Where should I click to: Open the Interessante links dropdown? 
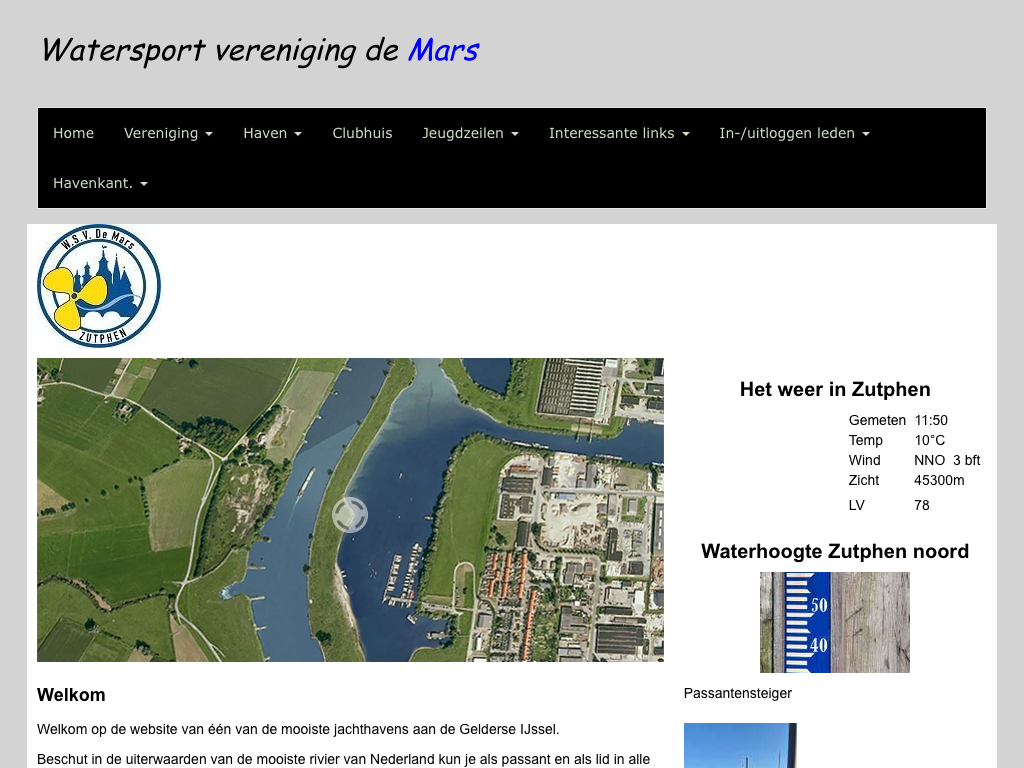click(619, 133)
